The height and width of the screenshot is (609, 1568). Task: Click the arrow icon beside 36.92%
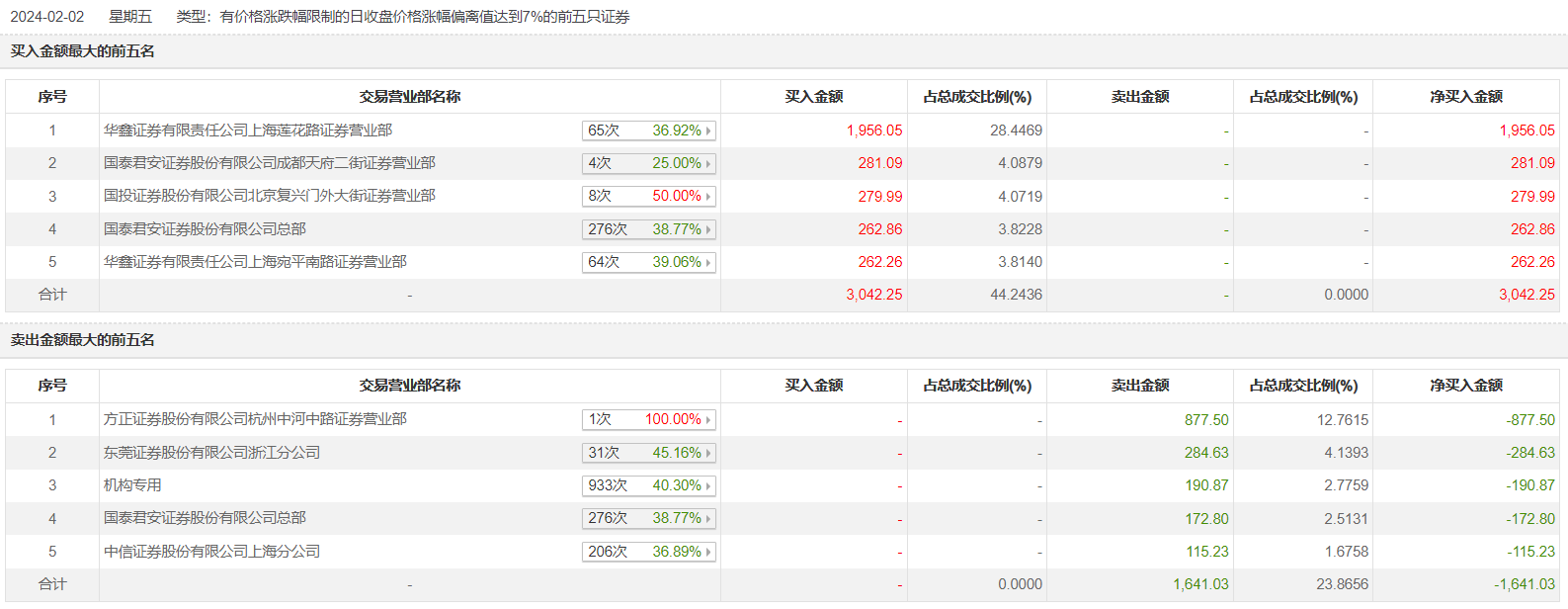pyautogui.click(x=708, y=130)
